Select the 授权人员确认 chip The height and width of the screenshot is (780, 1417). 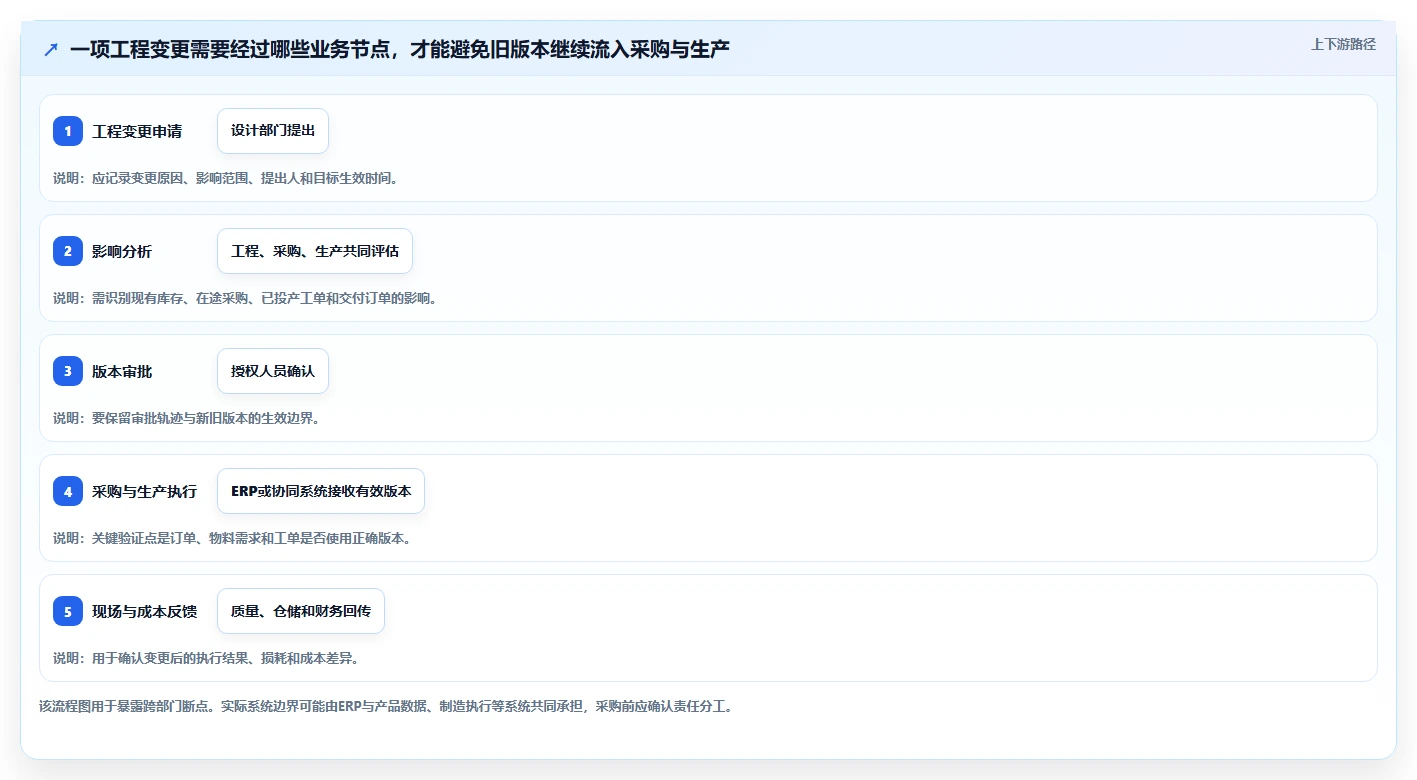tap(273, 371)
